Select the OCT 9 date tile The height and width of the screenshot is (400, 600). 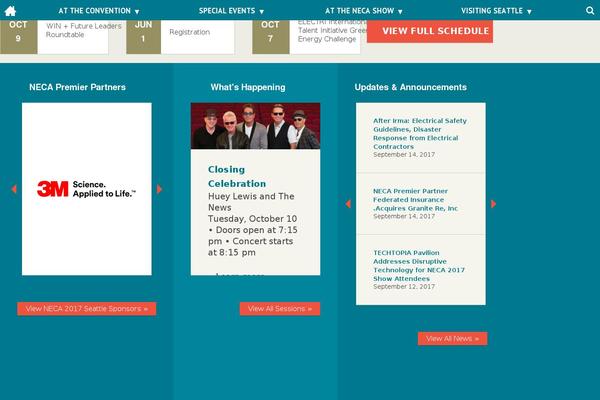18,37
